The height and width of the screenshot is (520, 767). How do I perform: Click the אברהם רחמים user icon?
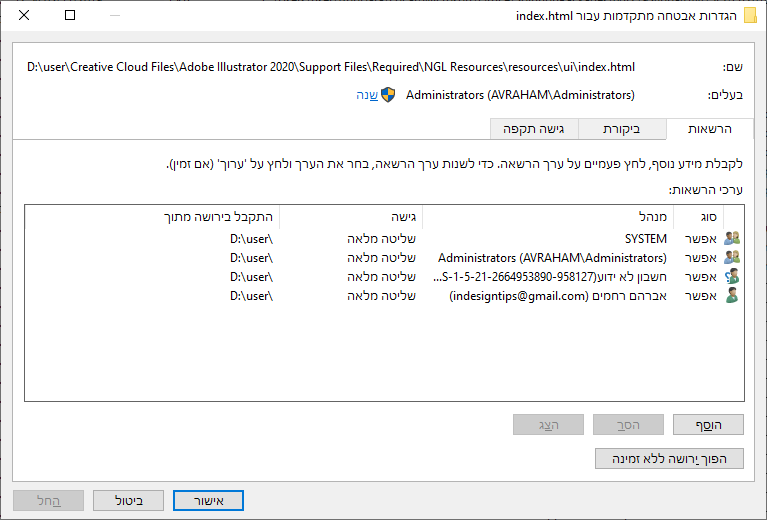pyautogui.click(x=732, y=295)
